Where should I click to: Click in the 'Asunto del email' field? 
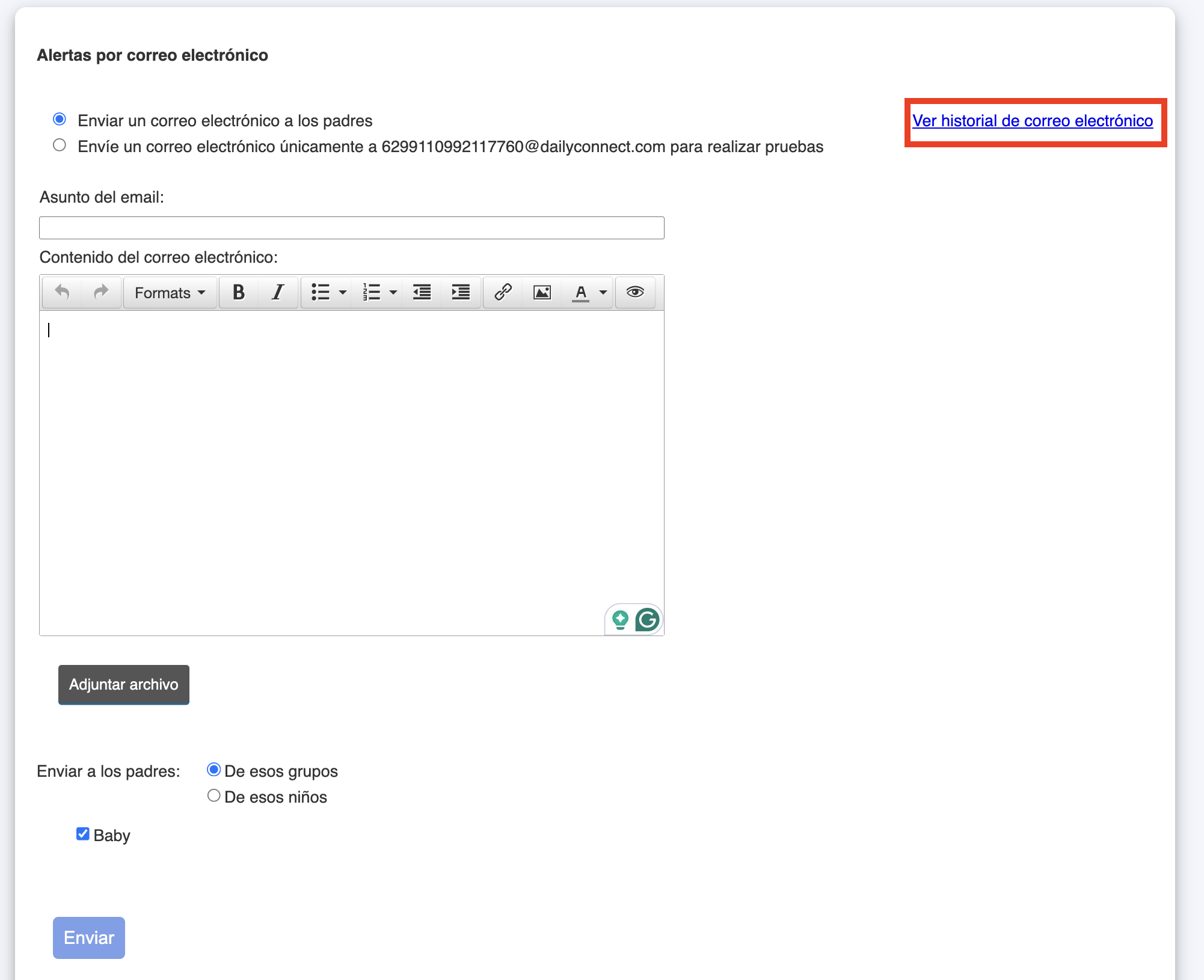coord(351,228)
